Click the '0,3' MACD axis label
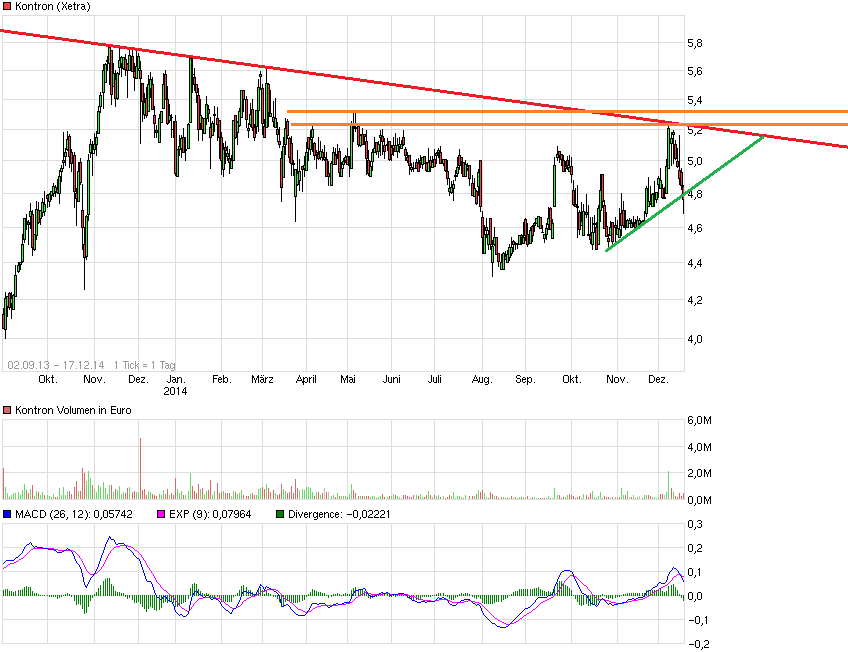The width and height of the screenshot is (848, 652). (695, 524)
